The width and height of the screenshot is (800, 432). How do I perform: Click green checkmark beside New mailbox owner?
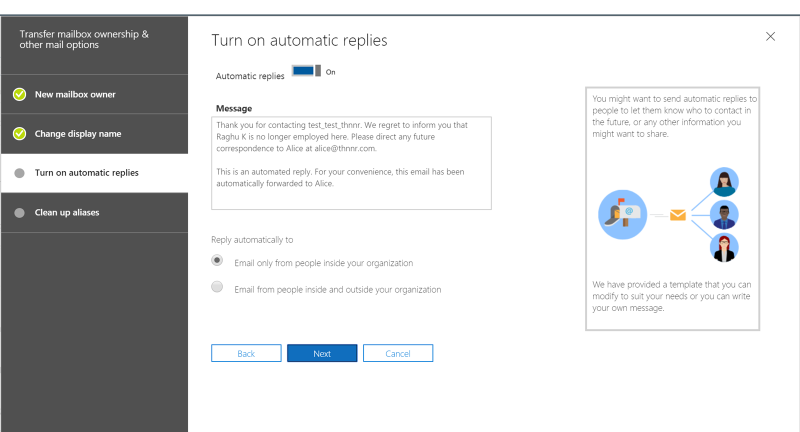tap(19, 94)
